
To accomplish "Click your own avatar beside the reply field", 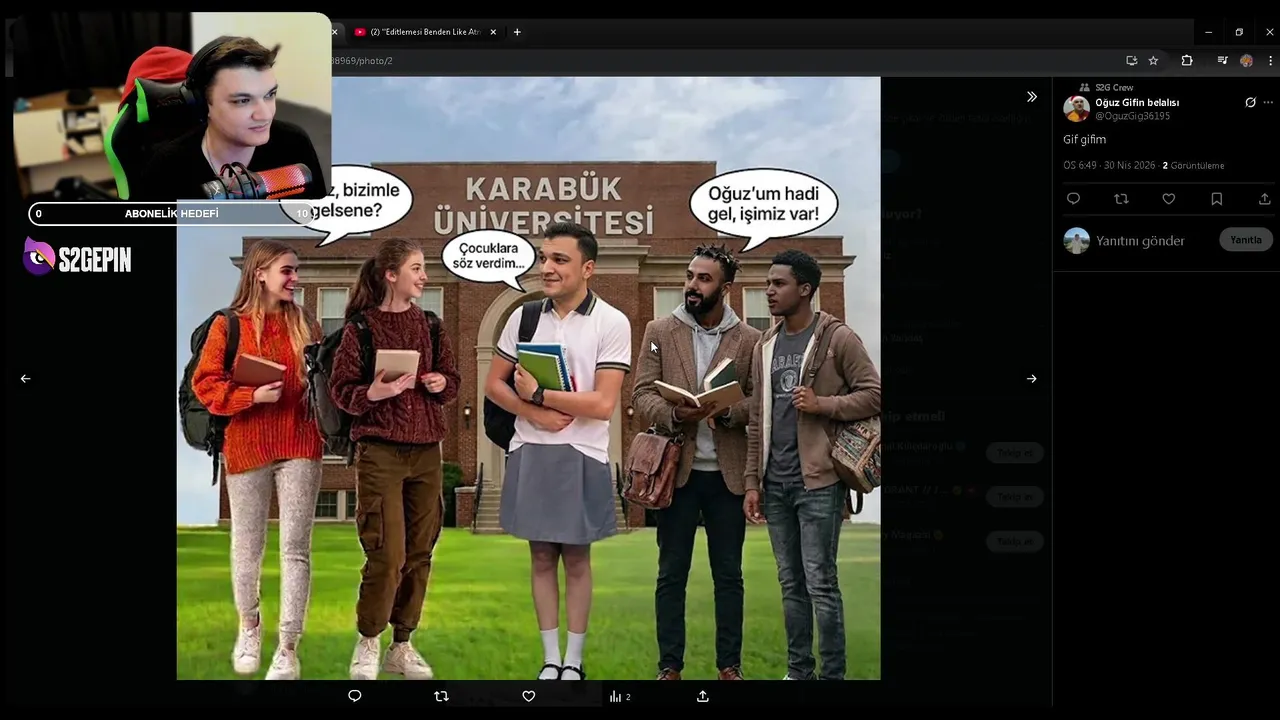I will click(1076, 240).
